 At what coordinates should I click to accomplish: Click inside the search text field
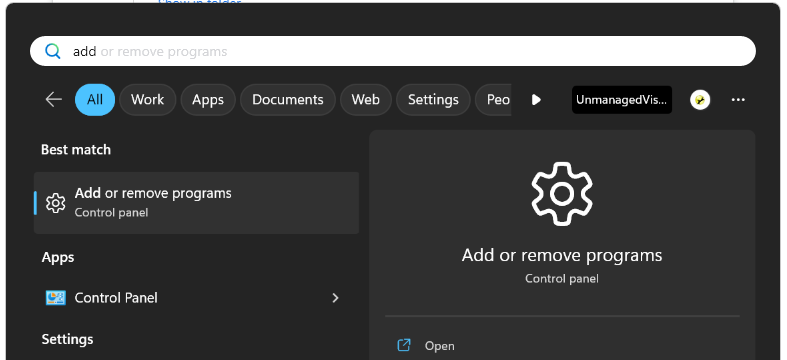pos(393,51)
